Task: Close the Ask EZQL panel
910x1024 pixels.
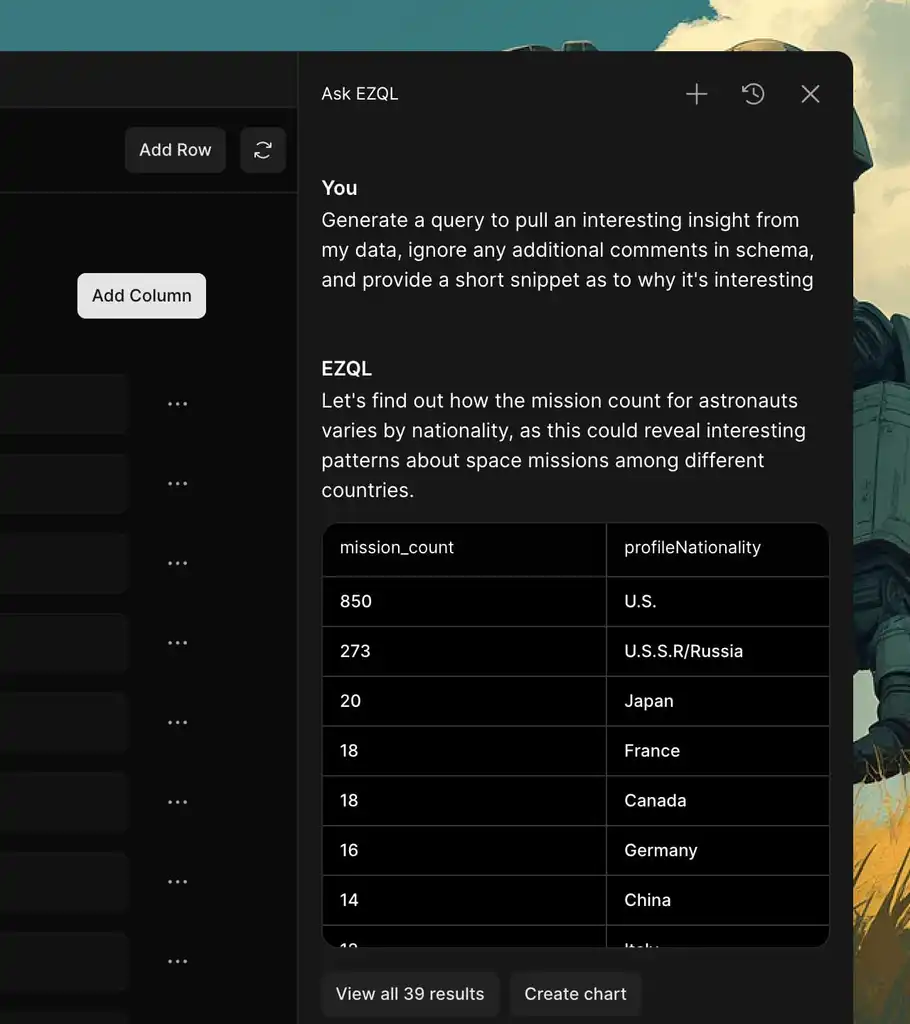Action: tap(810, 94)
